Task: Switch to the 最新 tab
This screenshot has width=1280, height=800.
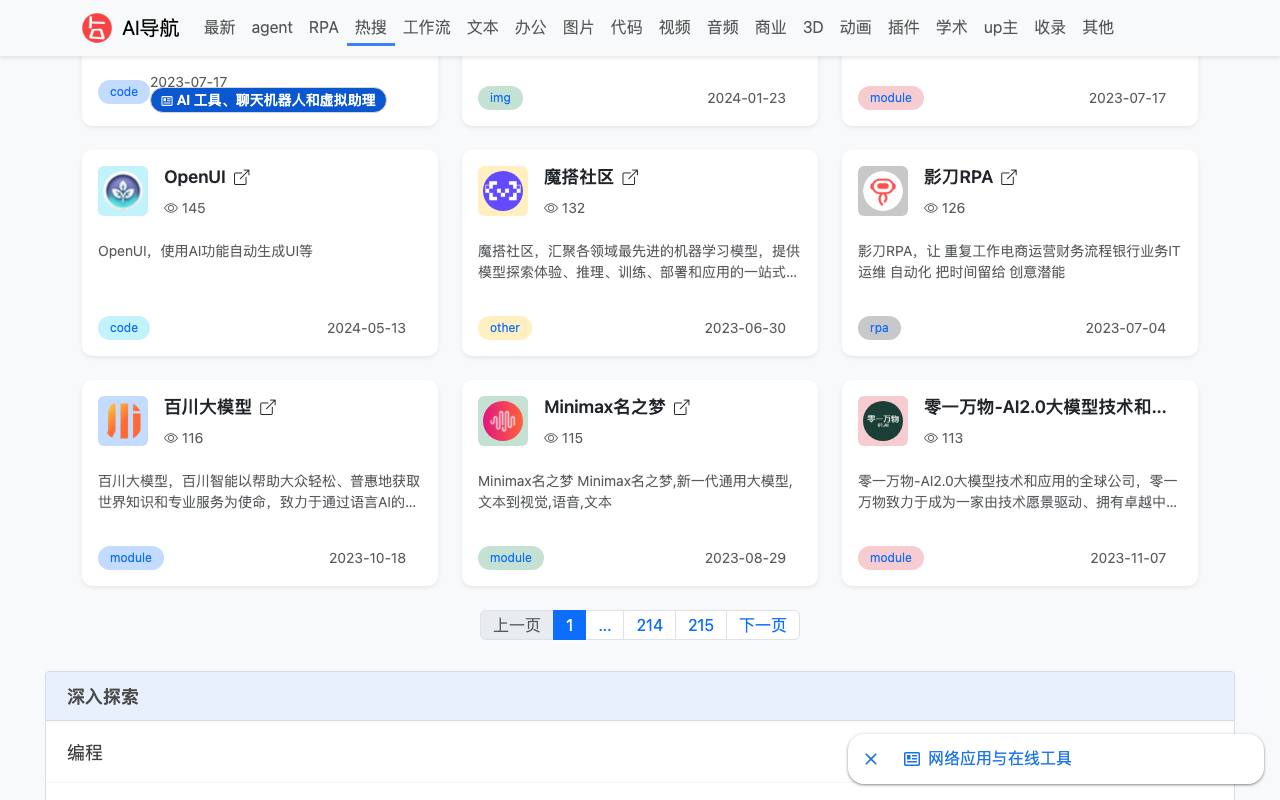Action: (x=220, y=28)
